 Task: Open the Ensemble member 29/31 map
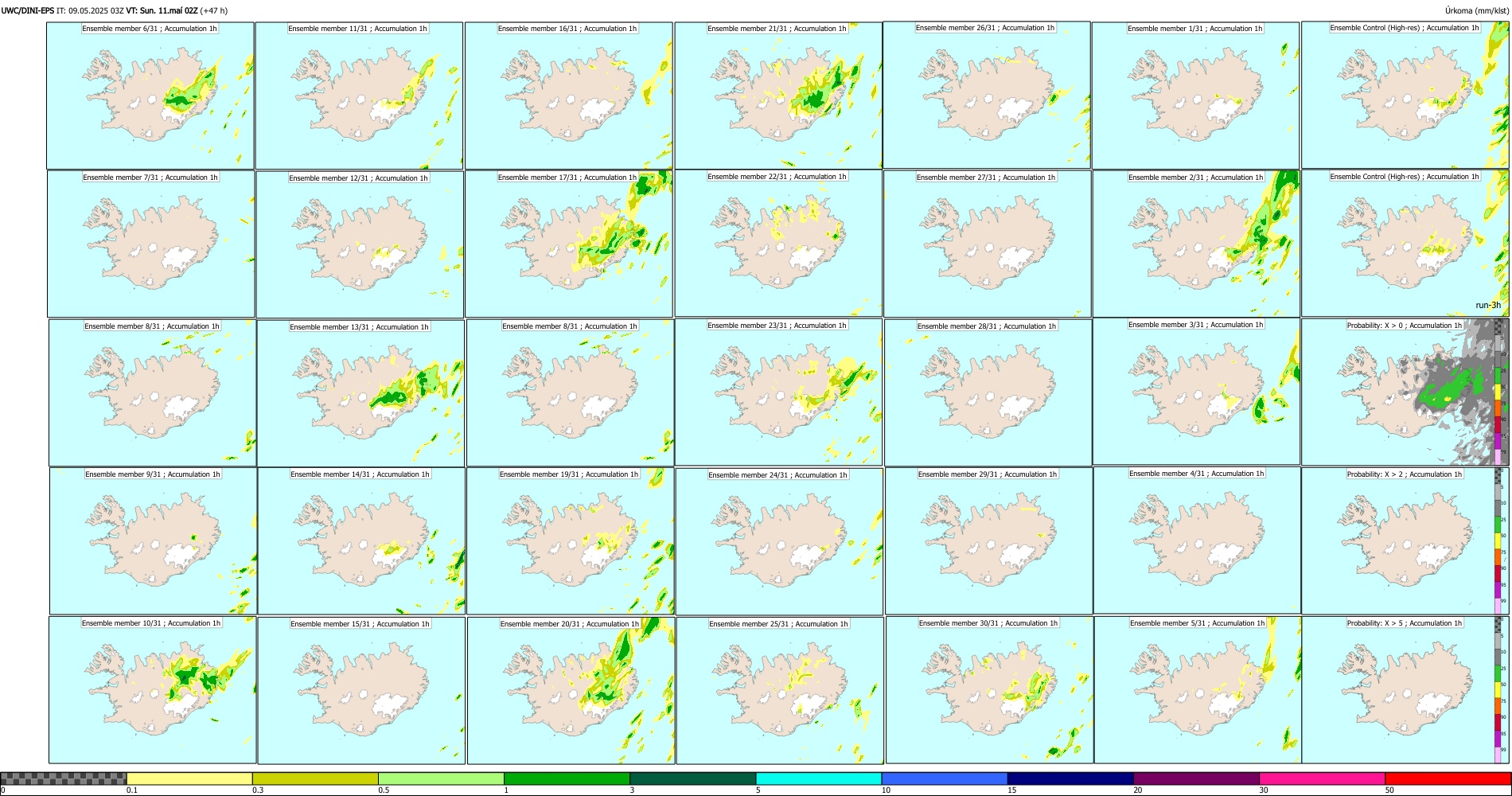[x=988, y=540]
